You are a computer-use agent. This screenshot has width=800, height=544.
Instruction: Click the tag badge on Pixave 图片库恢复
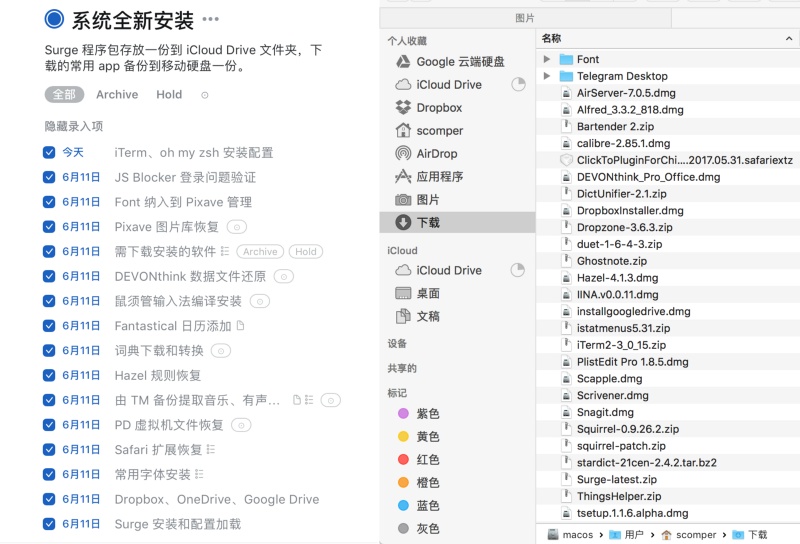click(x=237, y=227)
